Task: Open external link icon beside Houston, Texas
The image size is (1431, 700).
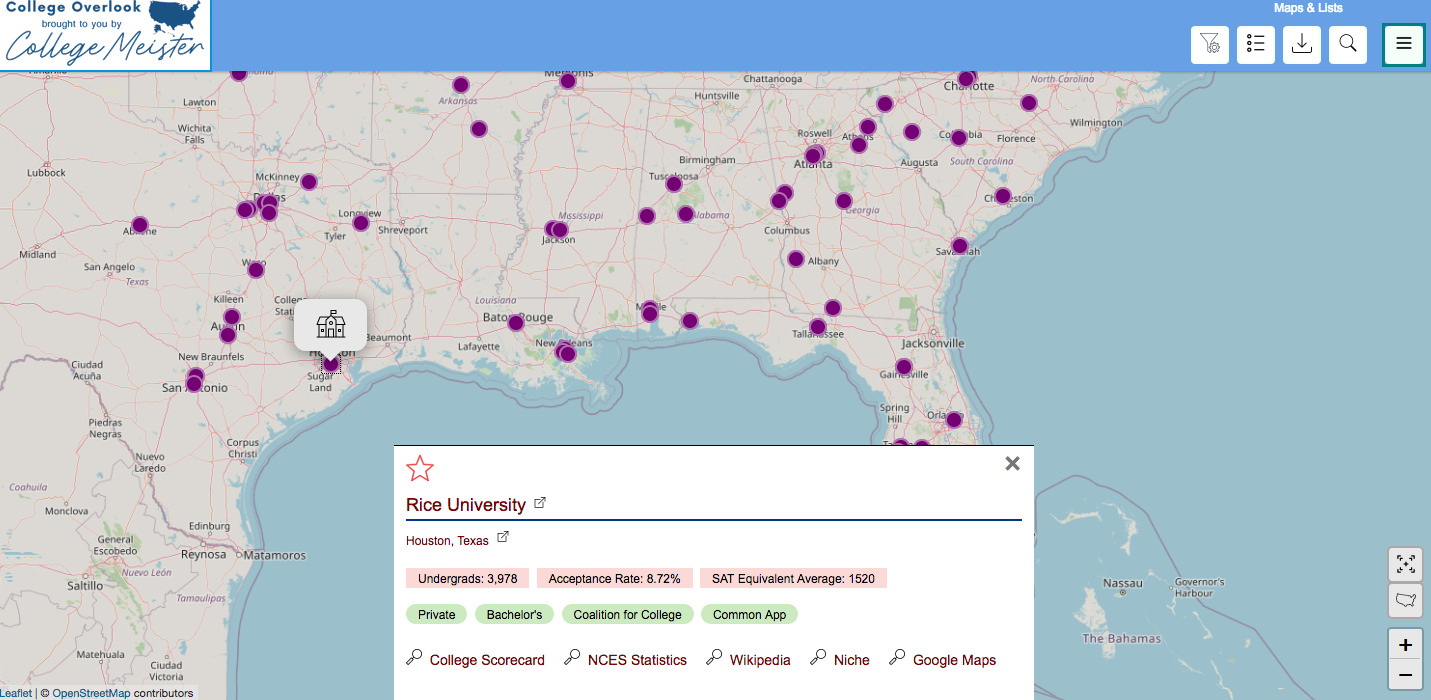Action: [x=503, y=537]
